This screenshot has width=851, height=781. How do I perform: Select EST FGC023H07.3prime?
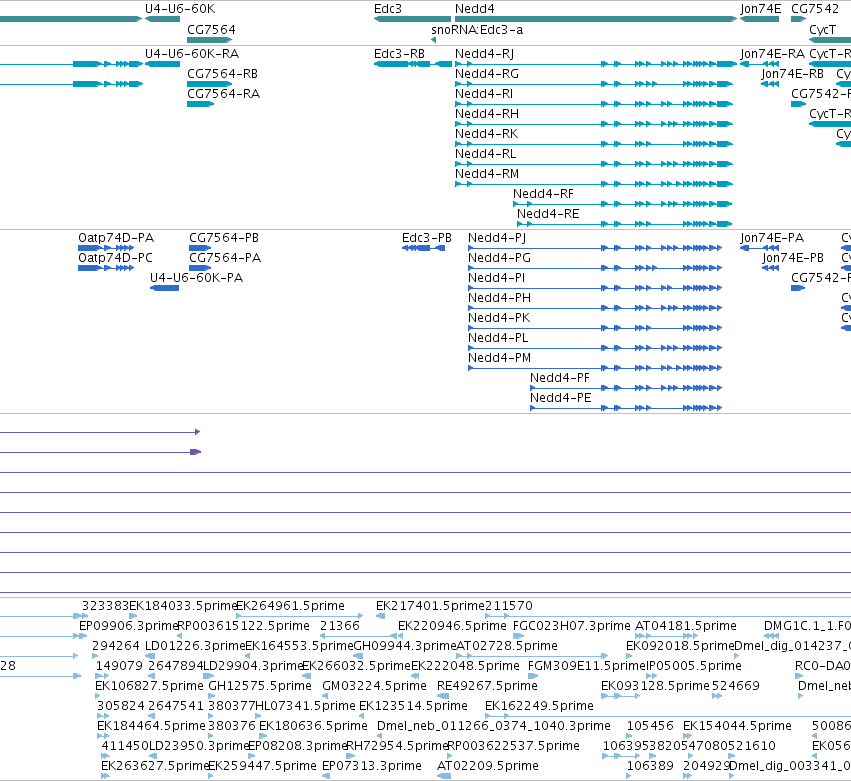(518, 636)
